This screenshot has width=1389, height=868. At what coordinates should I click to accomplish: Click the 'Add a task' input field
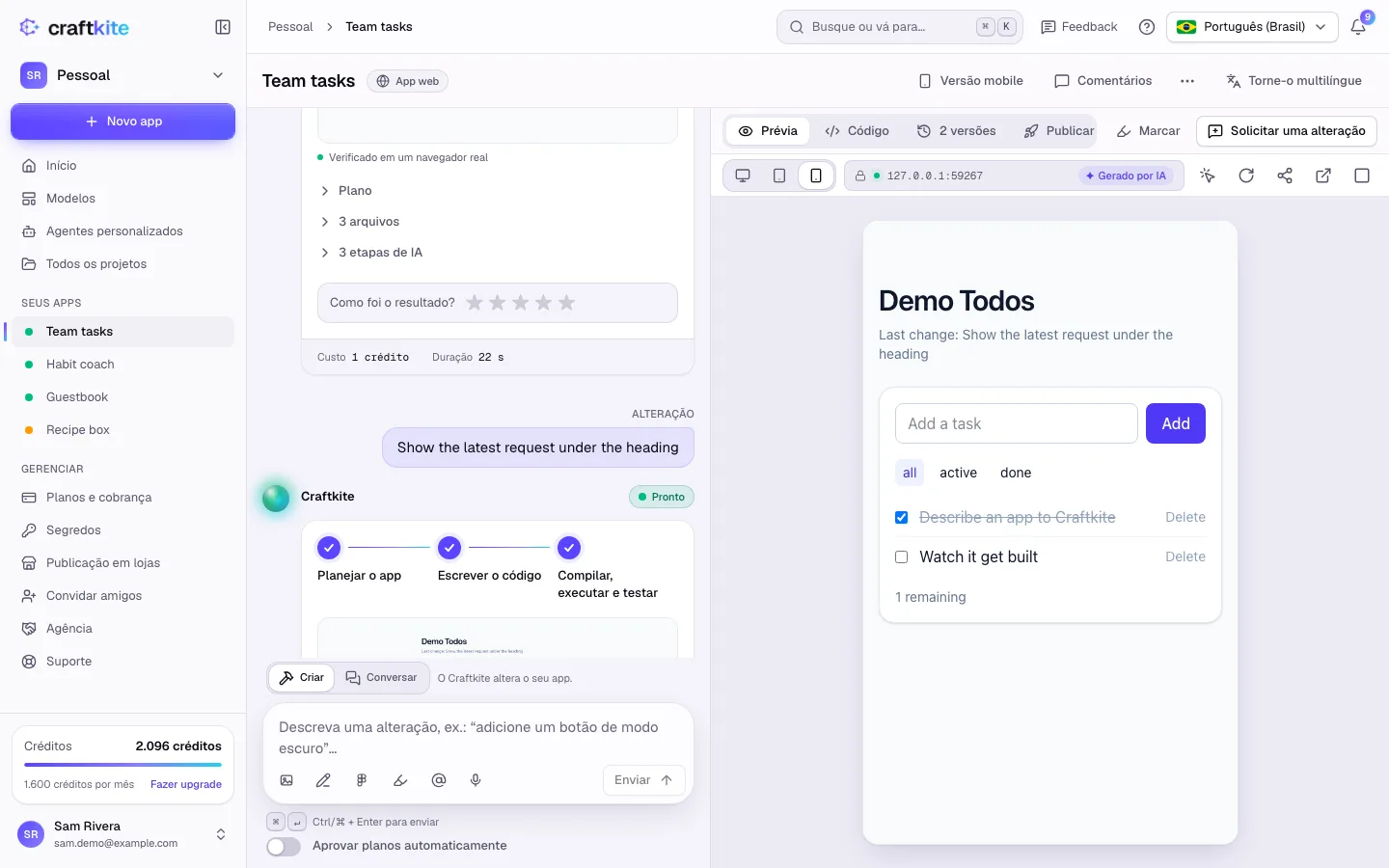[1017, 423]
